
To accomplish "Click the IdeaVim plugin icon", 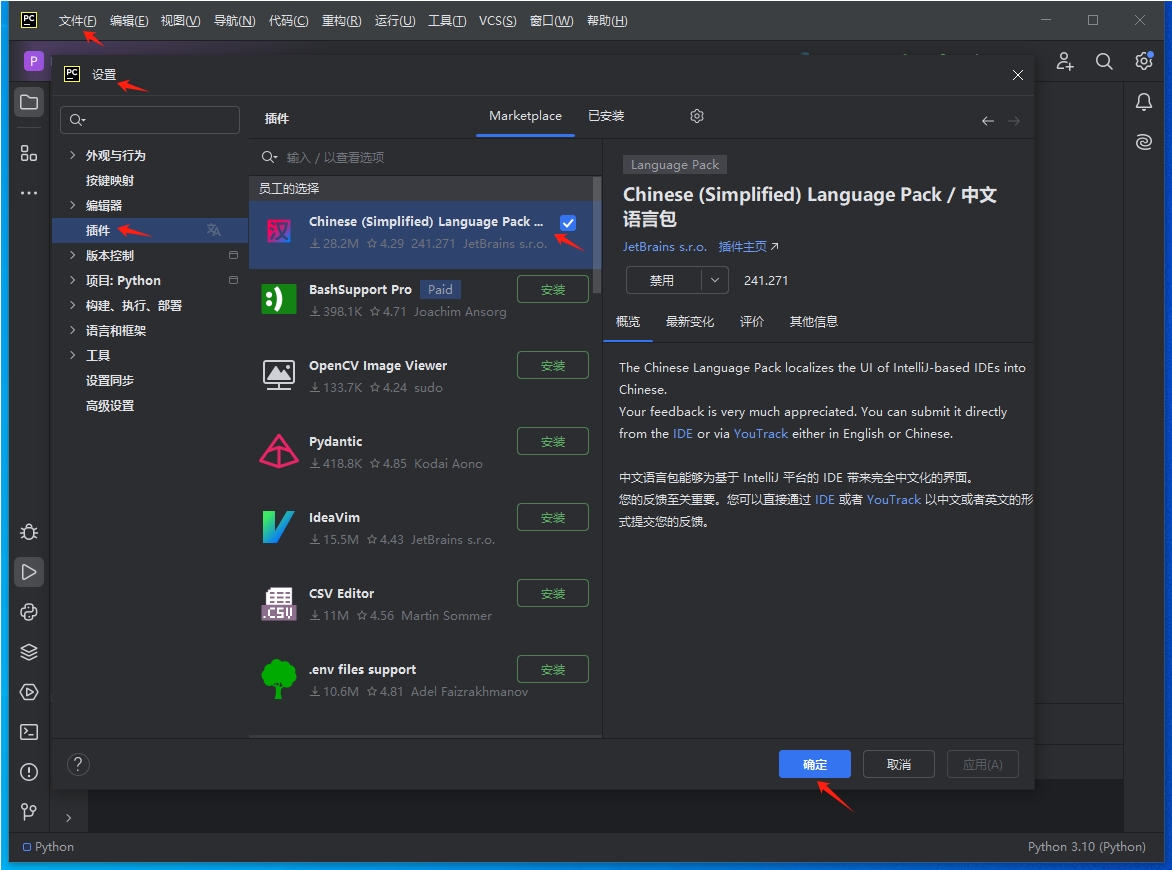I will (279, 528).
